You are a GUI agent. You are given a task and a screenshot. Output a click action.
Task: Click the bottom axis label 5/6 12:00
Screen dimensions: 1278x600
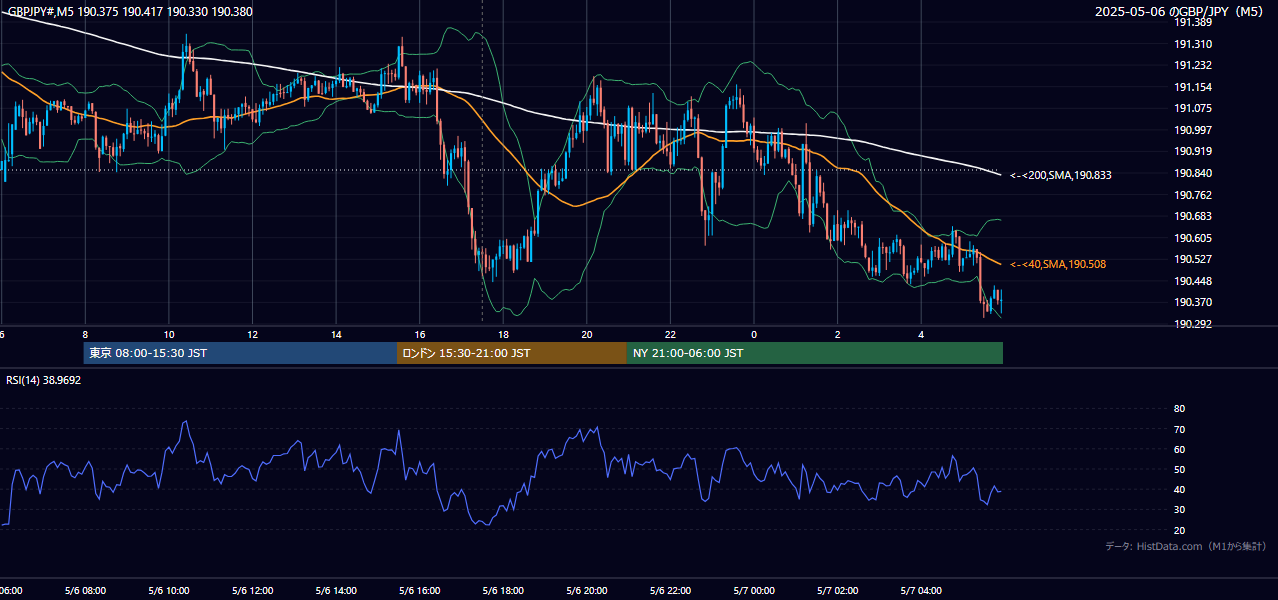click(252, 591)
